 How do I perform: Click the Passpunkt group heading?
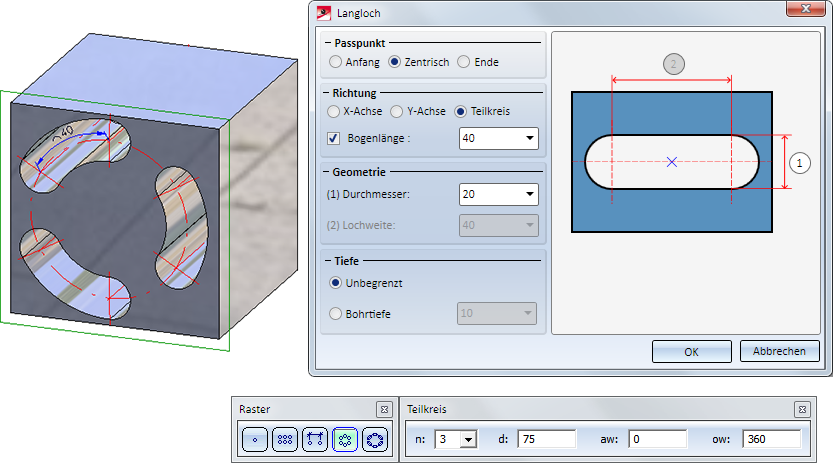[360, 44]
